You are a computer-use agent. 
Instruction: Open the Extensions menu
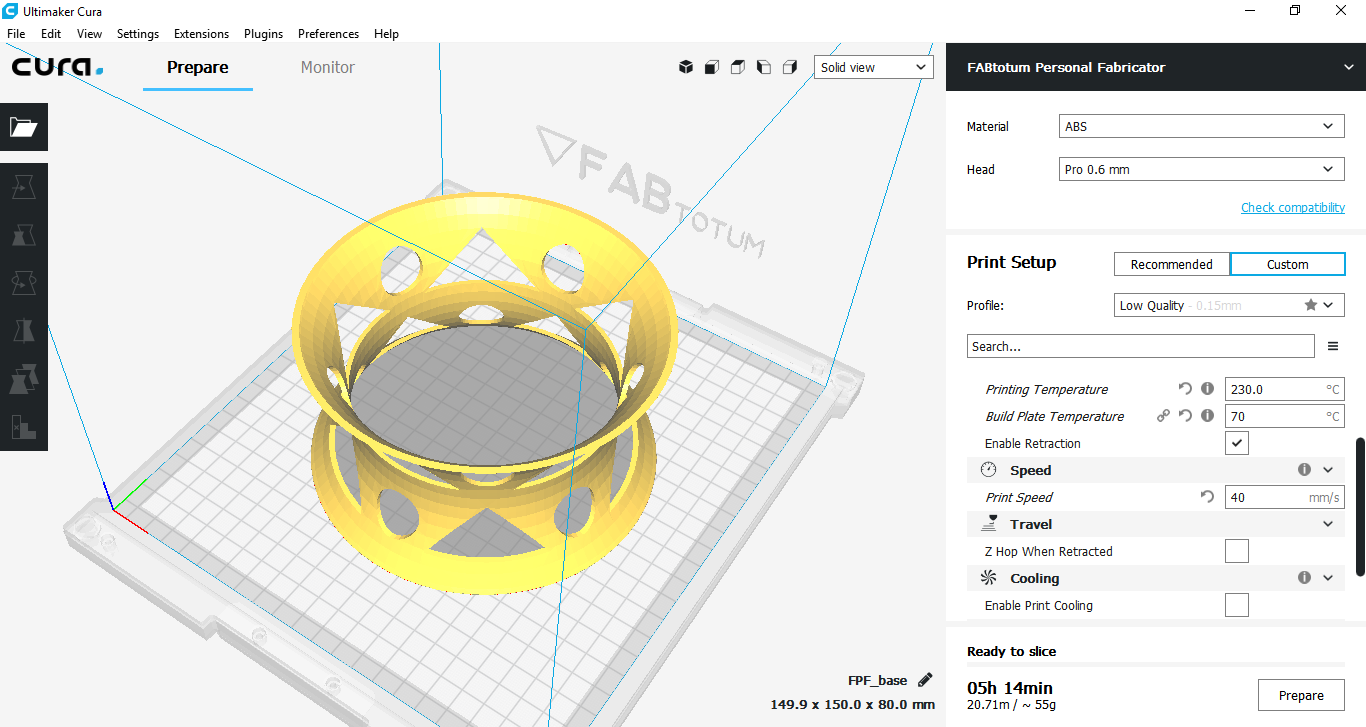click(201, 33)
